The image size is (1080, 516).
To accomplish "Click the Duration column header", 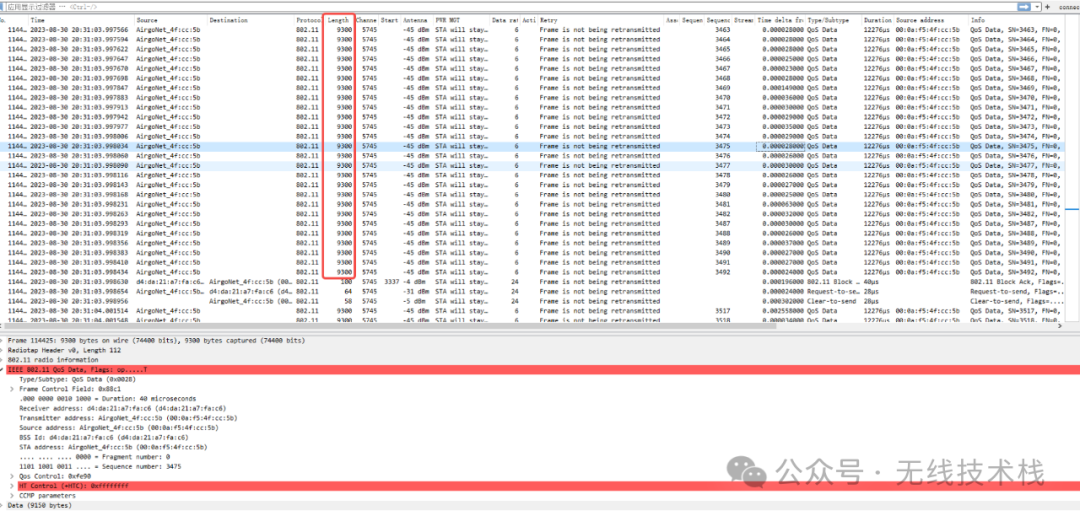I will pos(878,21).
